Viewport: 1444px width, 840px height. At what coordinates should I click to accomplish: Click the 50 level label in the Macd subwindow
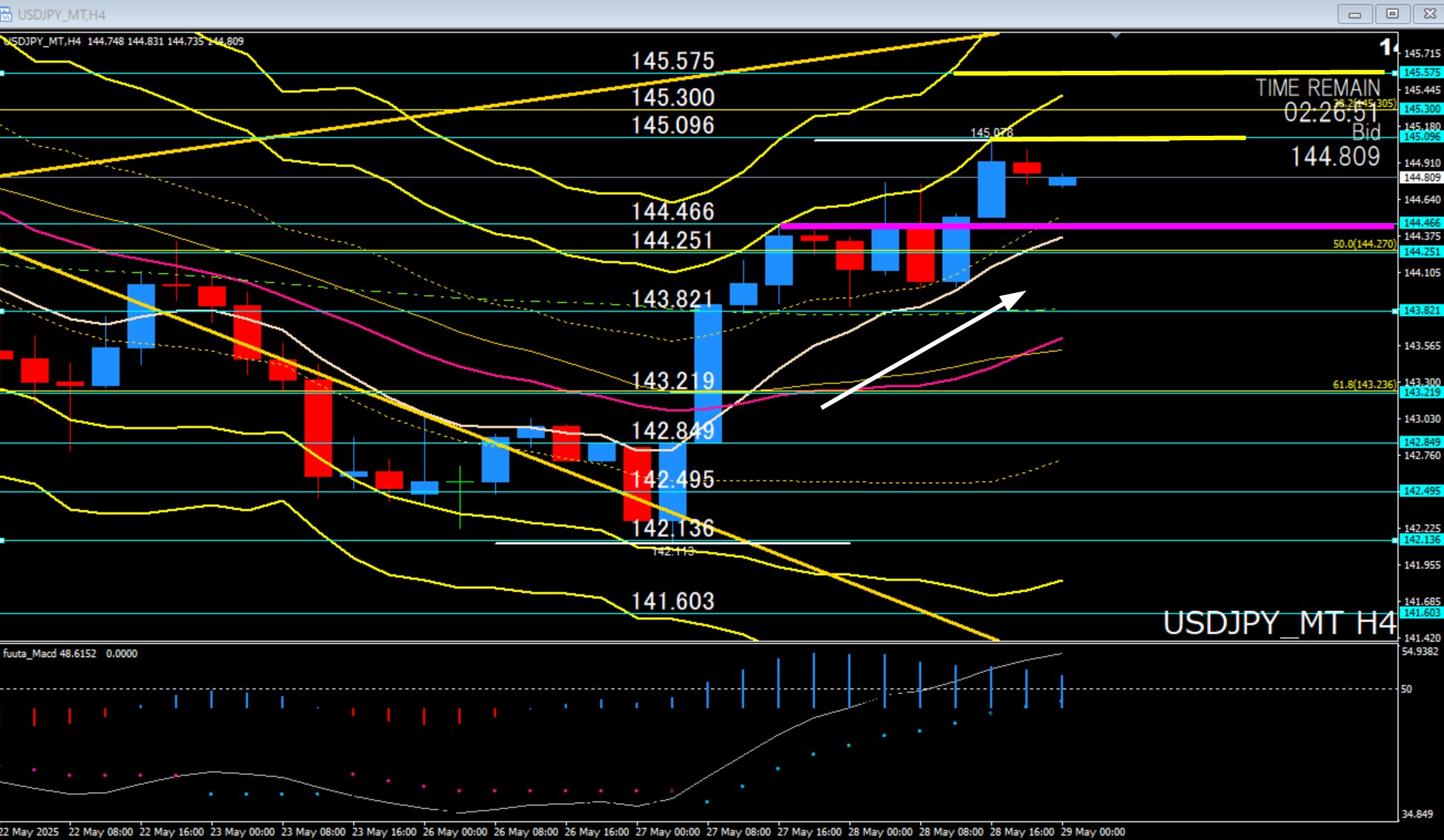pos(1407,689)
